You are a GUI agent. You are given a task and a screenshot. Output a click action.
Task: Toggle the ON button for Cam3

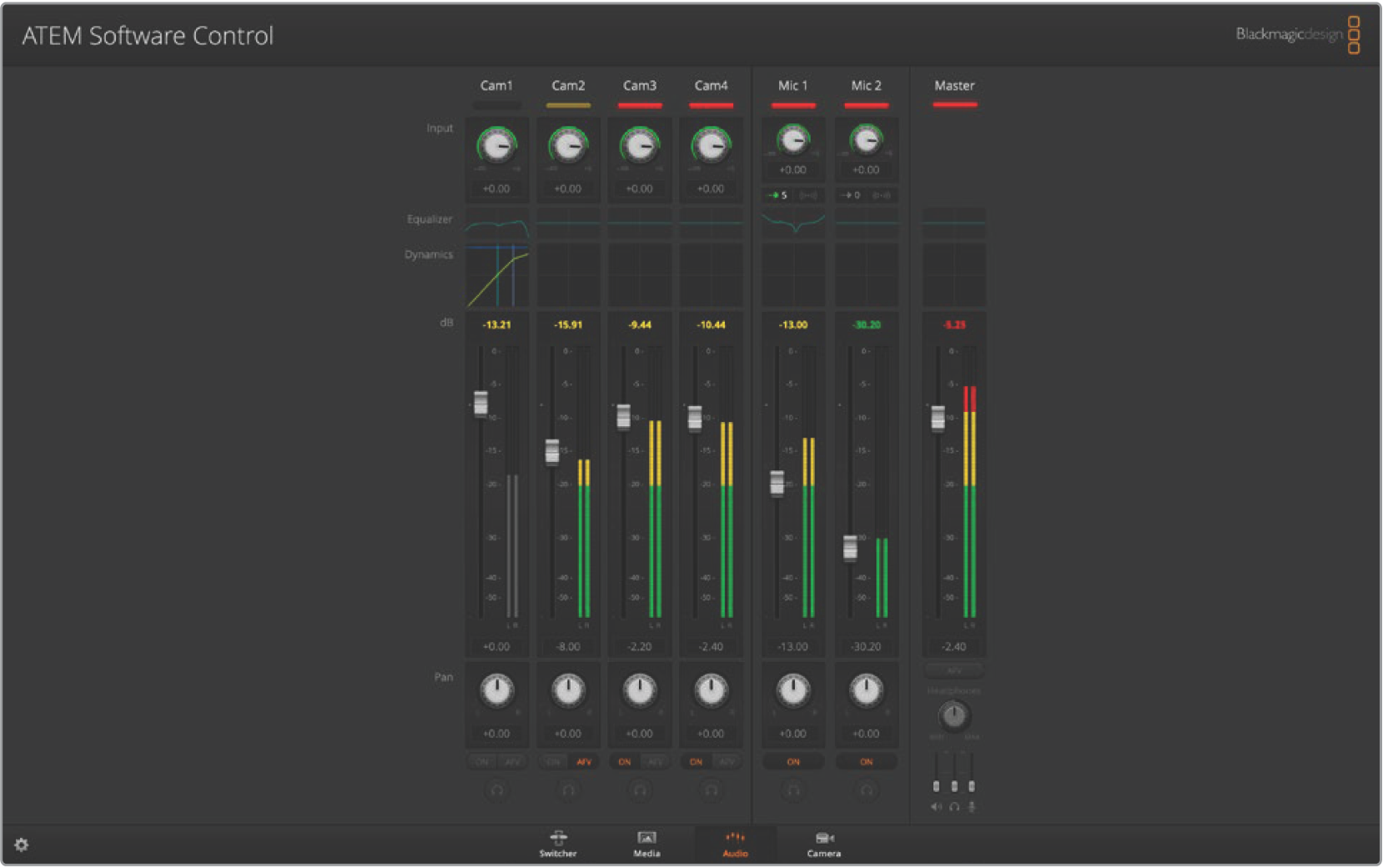[625, 762]
